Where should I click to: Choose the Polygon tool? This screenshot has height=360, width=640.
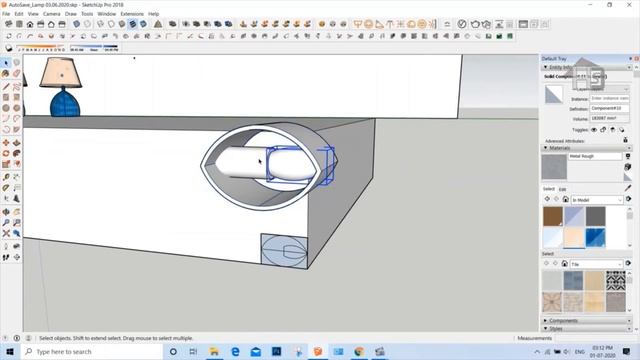click(x=16, y=108)
